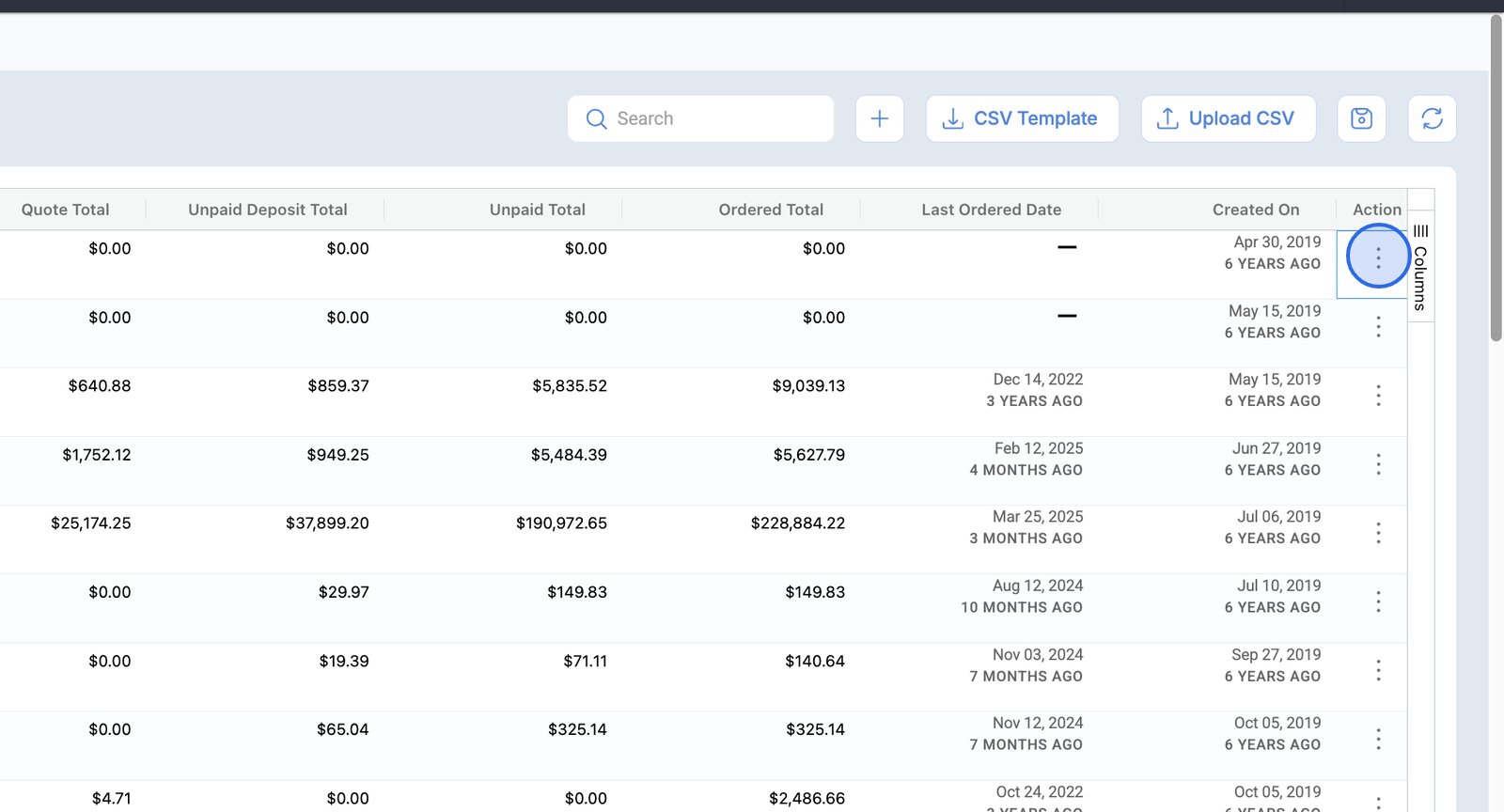Open action menu for May 15, 2019 $0.00 row
The width and height of the screenshot is (1504, 812).
[x=1378, y=326]
